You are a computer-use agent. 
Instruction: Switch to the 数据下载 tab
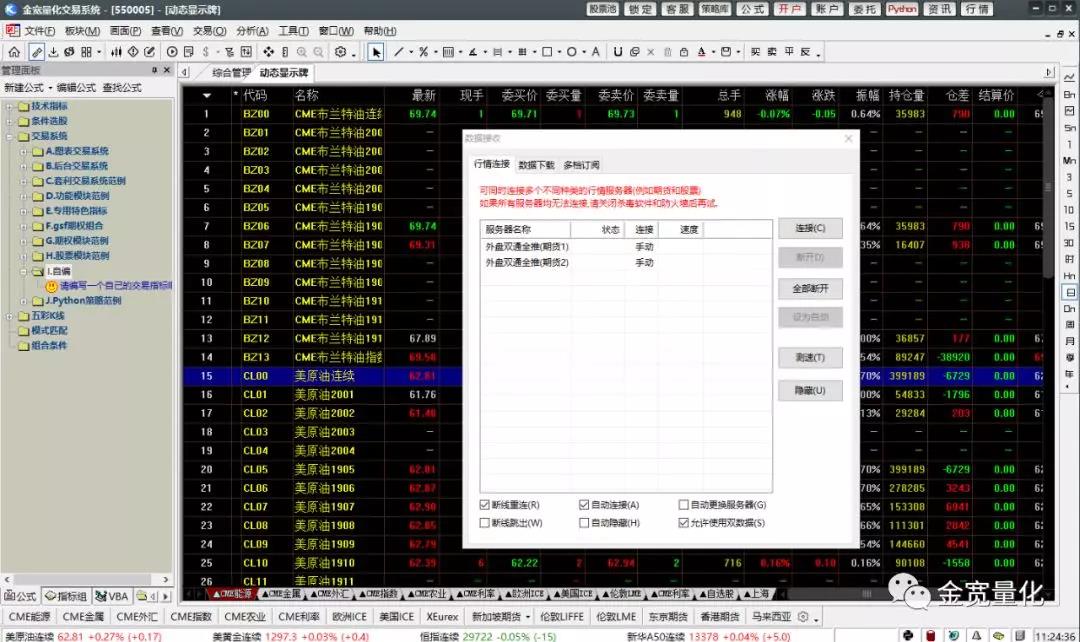[536, 165]
